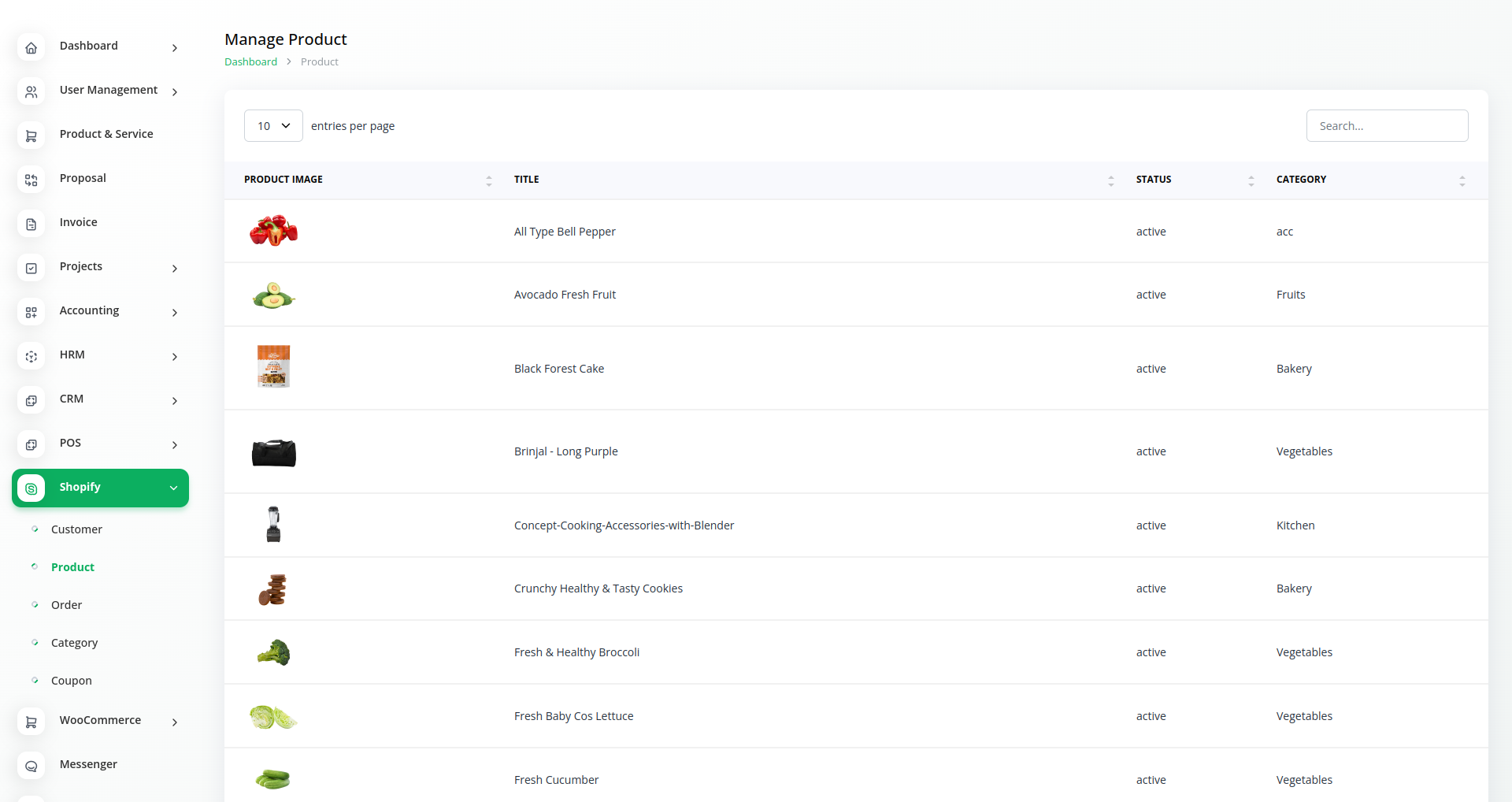Click the WooCommerce cart icon
The height and width of the screenshot is (802, 1512).
[31, 722]
